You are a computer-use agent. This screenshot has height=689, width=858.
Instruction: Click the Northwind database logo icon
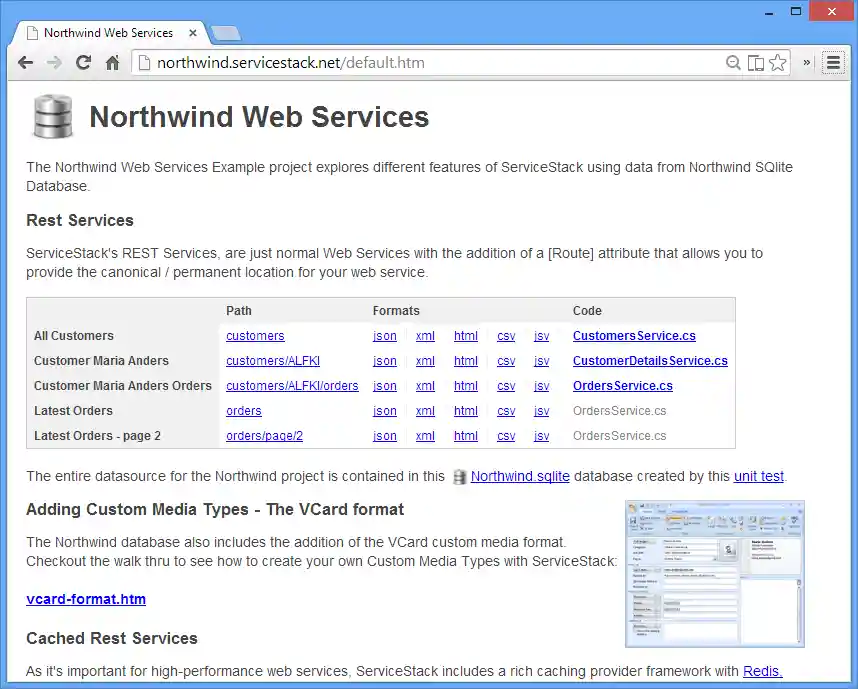[52, 116]
